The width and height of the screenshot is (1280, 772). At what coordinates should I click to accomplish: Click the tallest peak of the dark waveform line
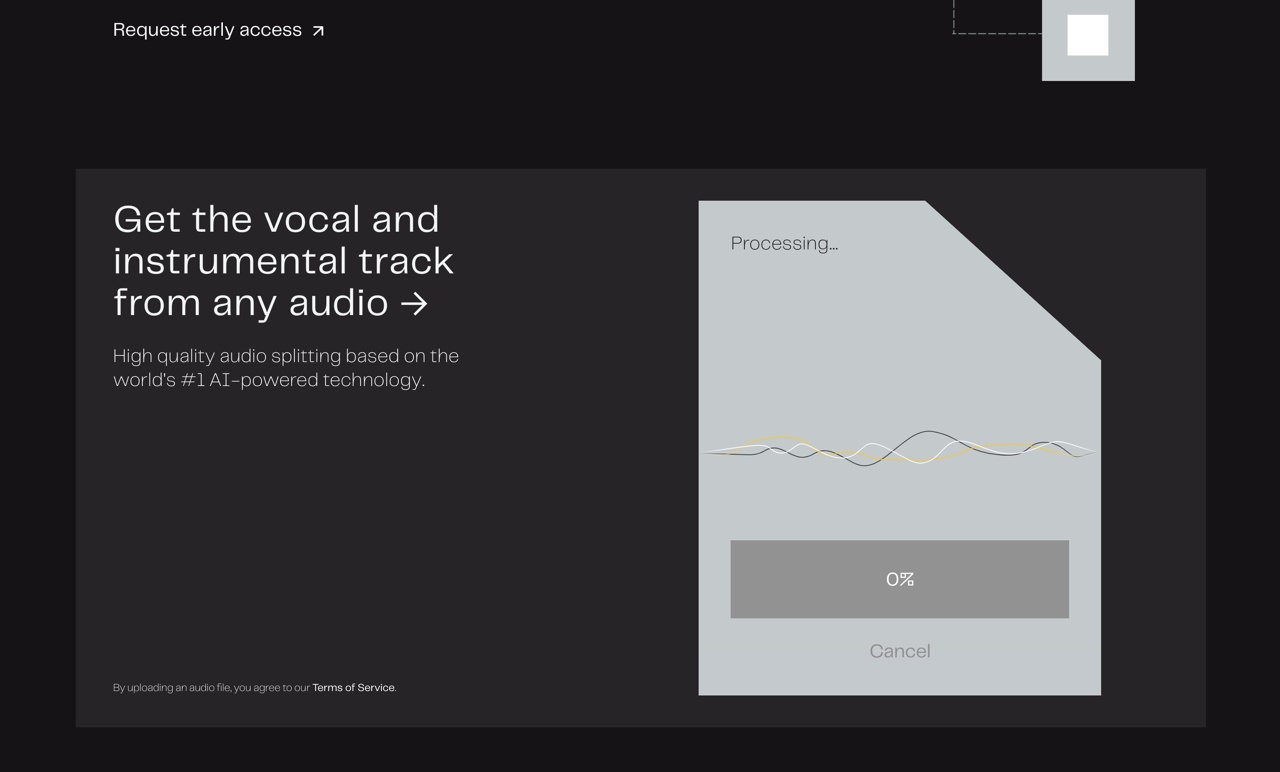(x=930, y=433)
